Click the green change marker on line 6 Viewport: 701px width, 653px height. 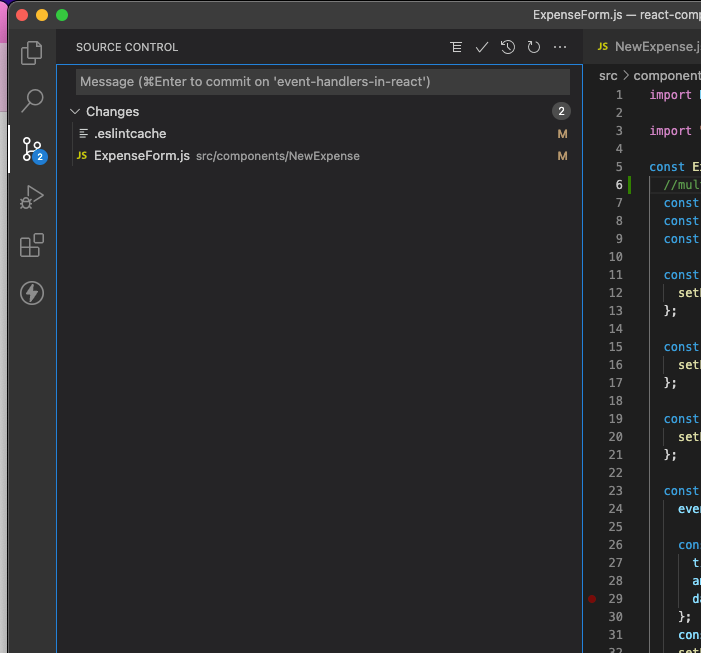629,185
